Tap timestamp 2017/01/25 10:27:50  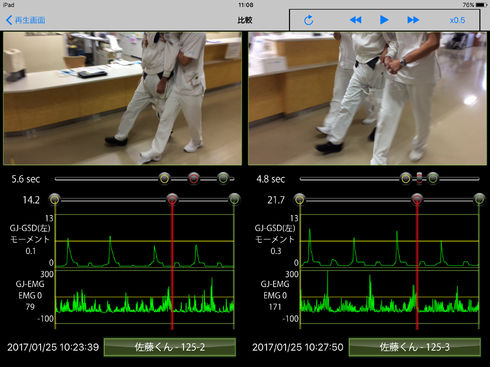pos(298,347)
